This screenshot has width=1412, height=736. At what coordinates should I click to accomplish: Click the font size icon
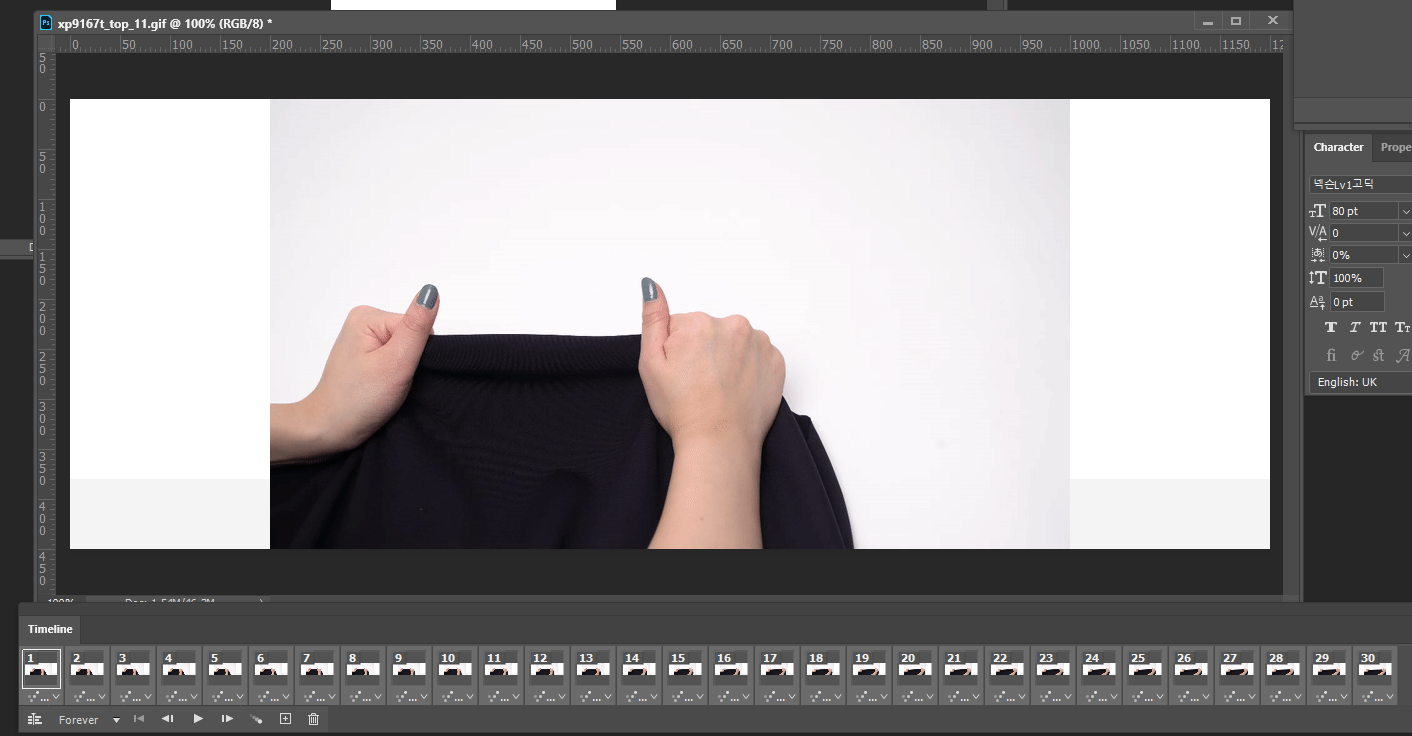click(1318, 211)
